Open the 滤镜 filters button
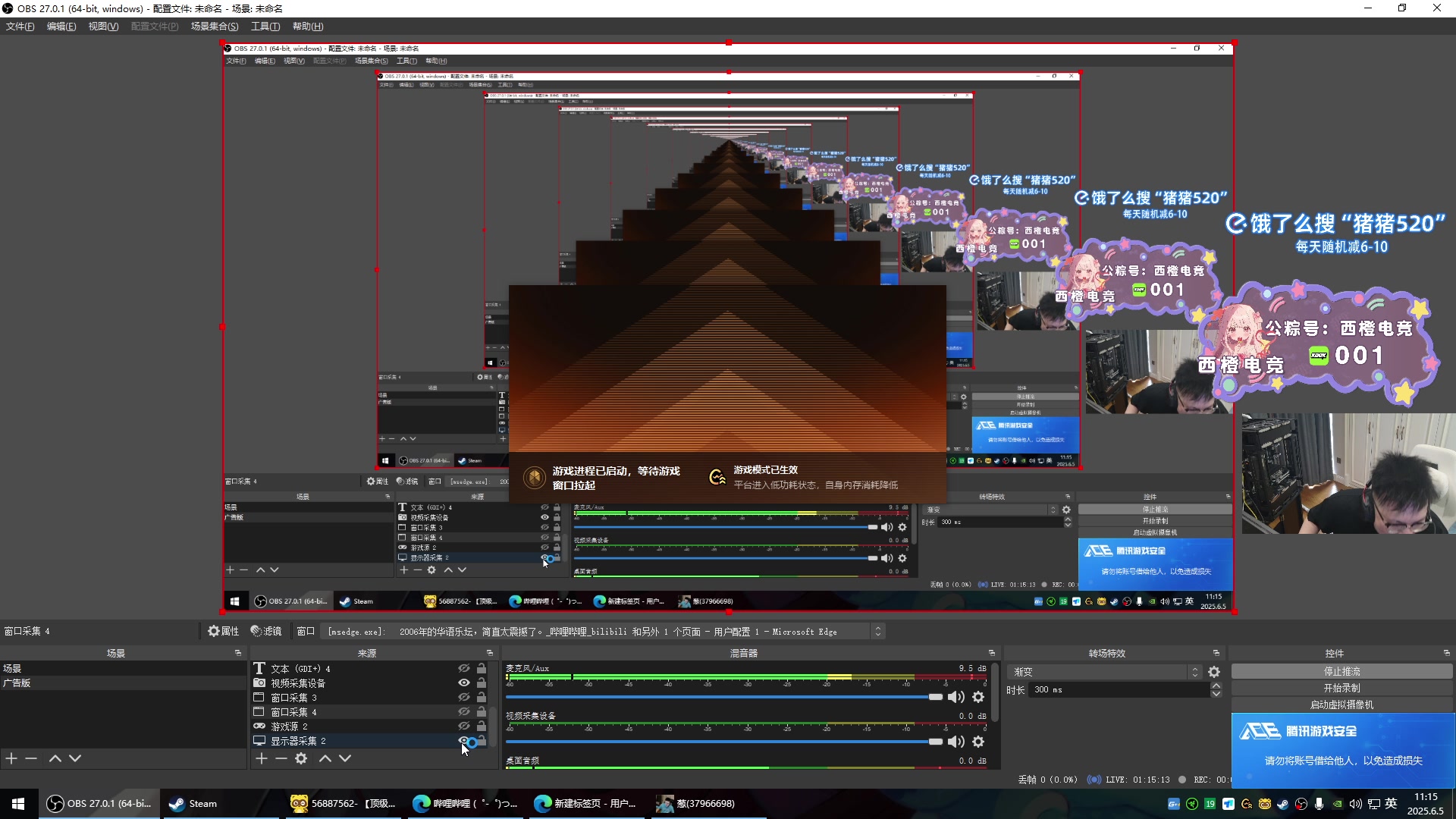This screenshot has height=819, width=1456. [266, 631]
